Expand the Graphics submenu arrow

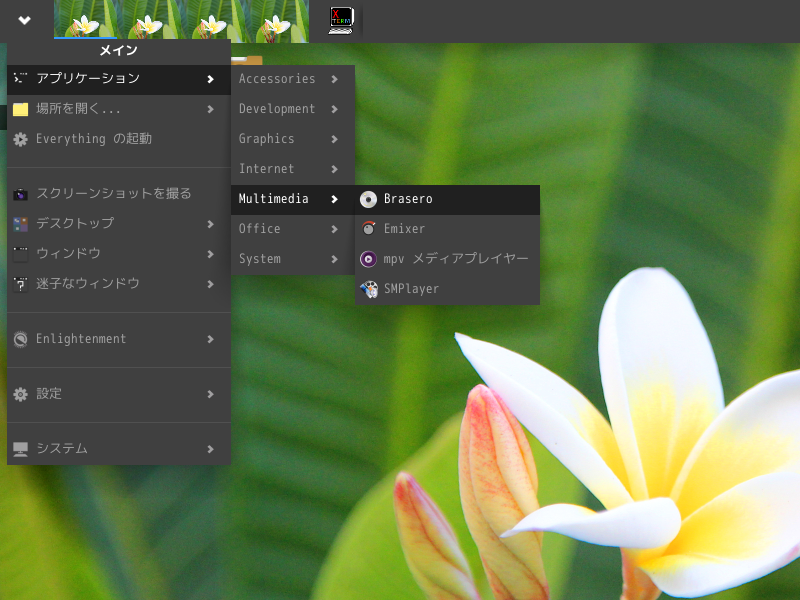(x=334, y=139)
